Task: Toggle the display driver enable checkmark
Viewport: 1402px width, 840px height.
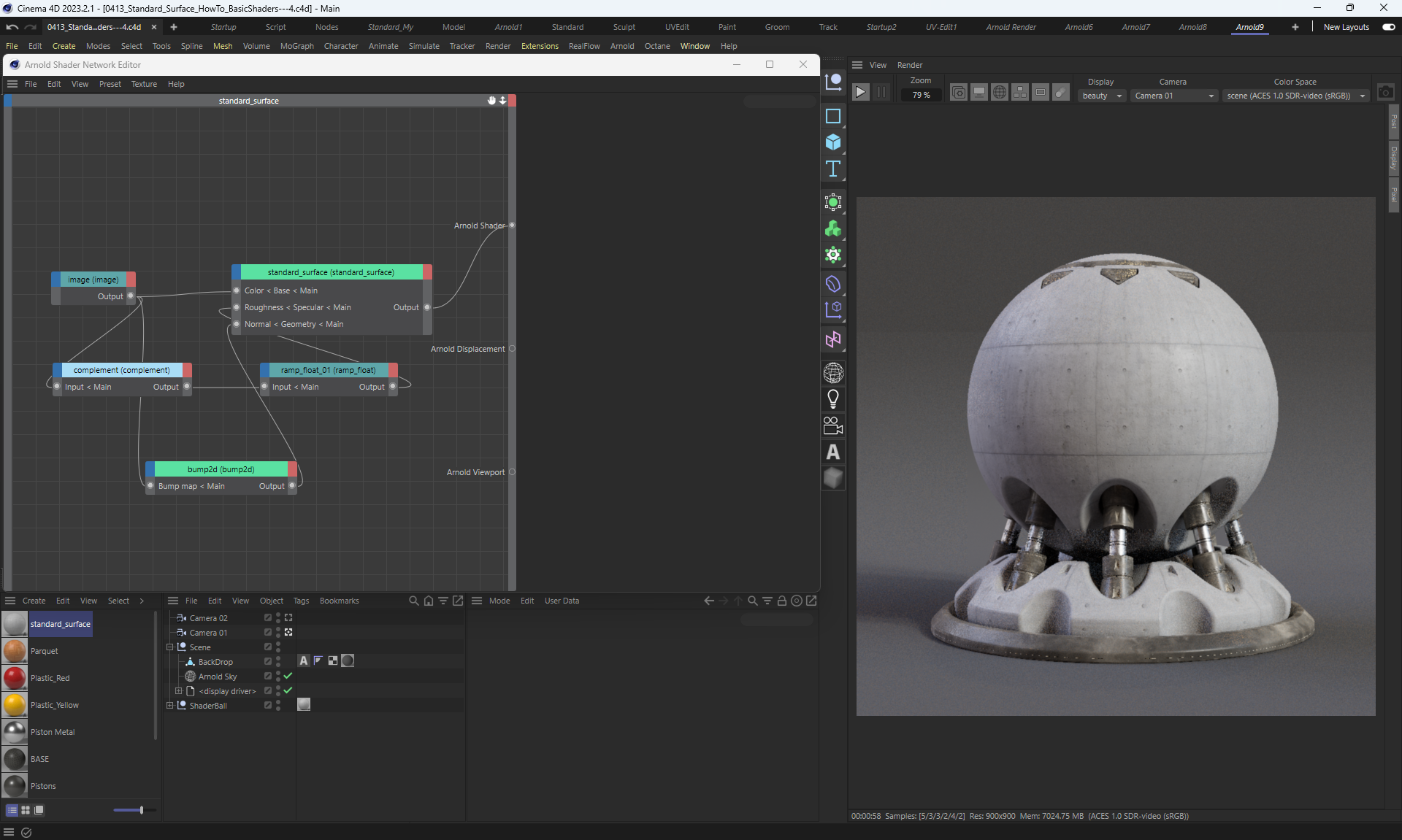Action: [x=288, y=690]
